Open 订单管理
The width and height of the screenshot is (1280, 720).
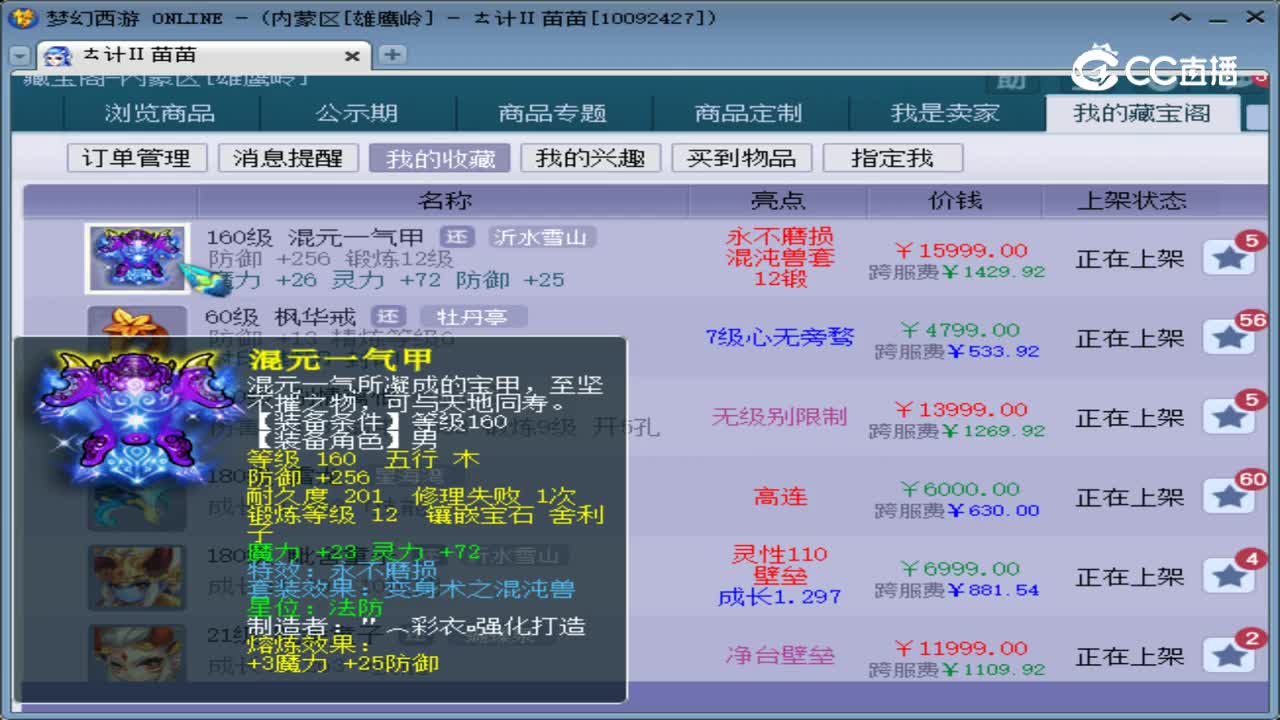click(136, 157)
